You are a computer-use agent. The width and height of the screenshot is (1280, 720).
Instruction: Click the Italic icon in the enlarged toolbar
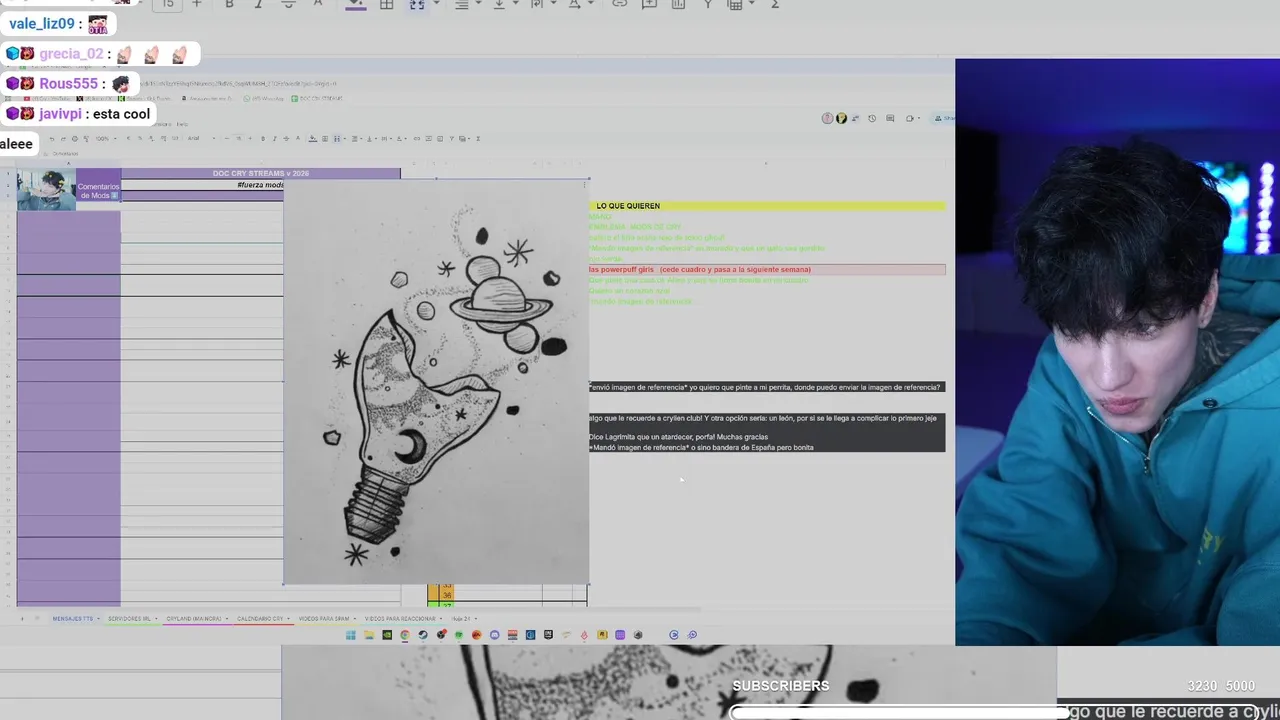[258, 4]
